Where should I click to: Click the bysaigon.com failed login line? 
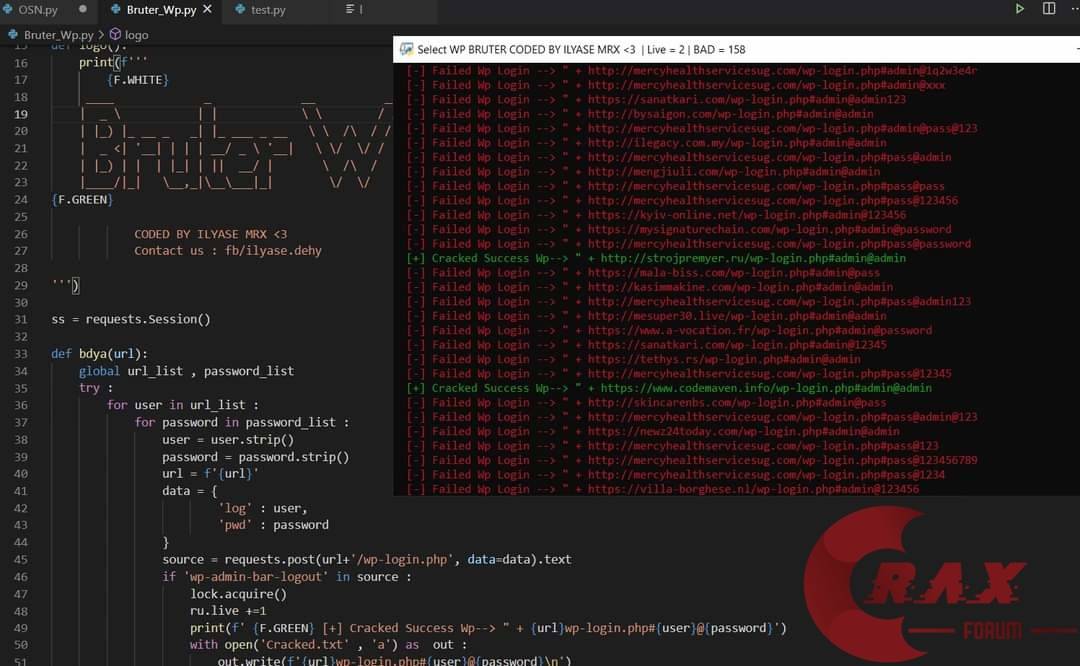click(640, 114)
